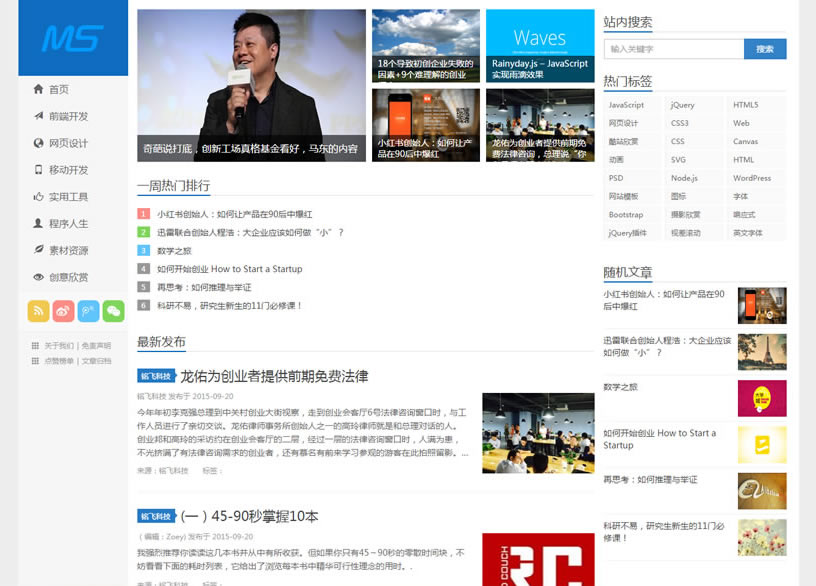Click the paper plane icon for 前端开发
The height and width of the screenshot is (586, 816).
38,116
